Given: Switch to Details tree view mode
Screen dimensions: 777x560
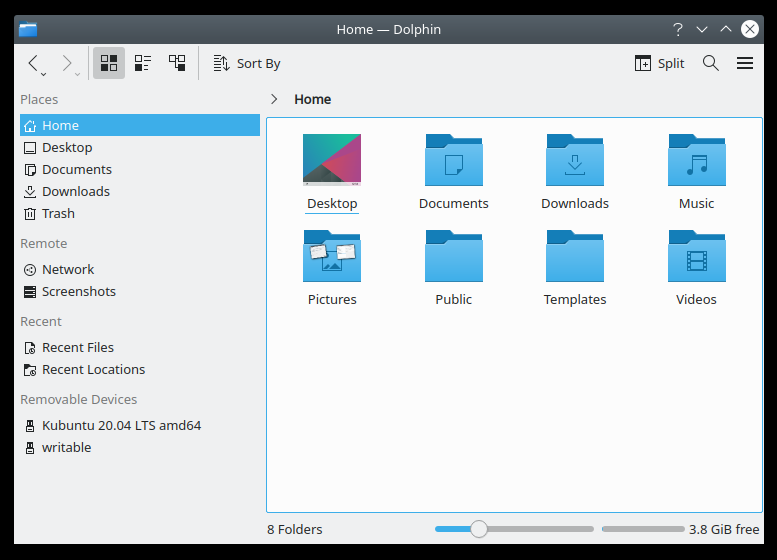Looking at the screenshot, I should (x=177, y=63).
